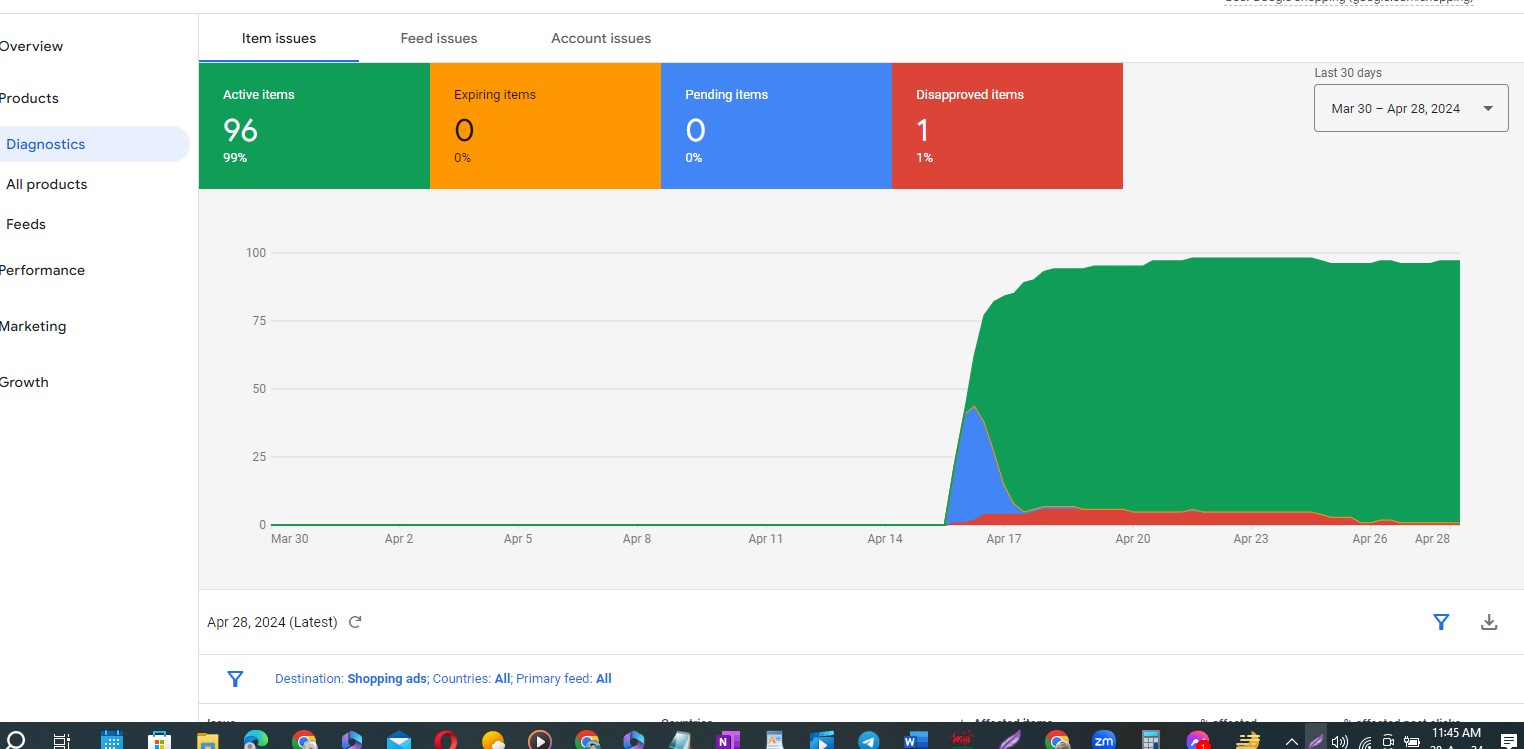Click the blue Pending items card
1524x749 pixels.
(x=775, y=126)
